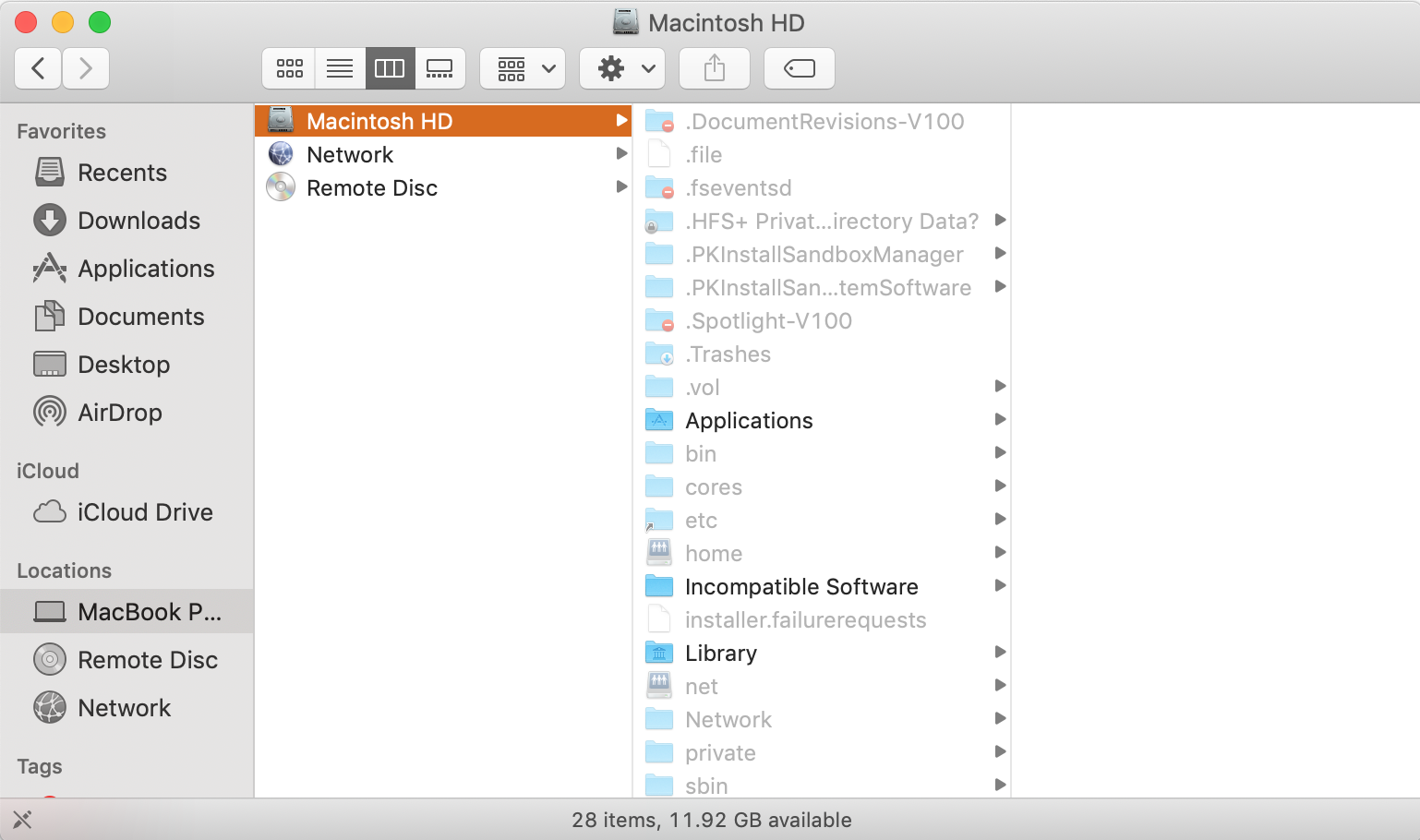Switch to gallery view
Screen dimensions: 1420x840
[439, 68]
